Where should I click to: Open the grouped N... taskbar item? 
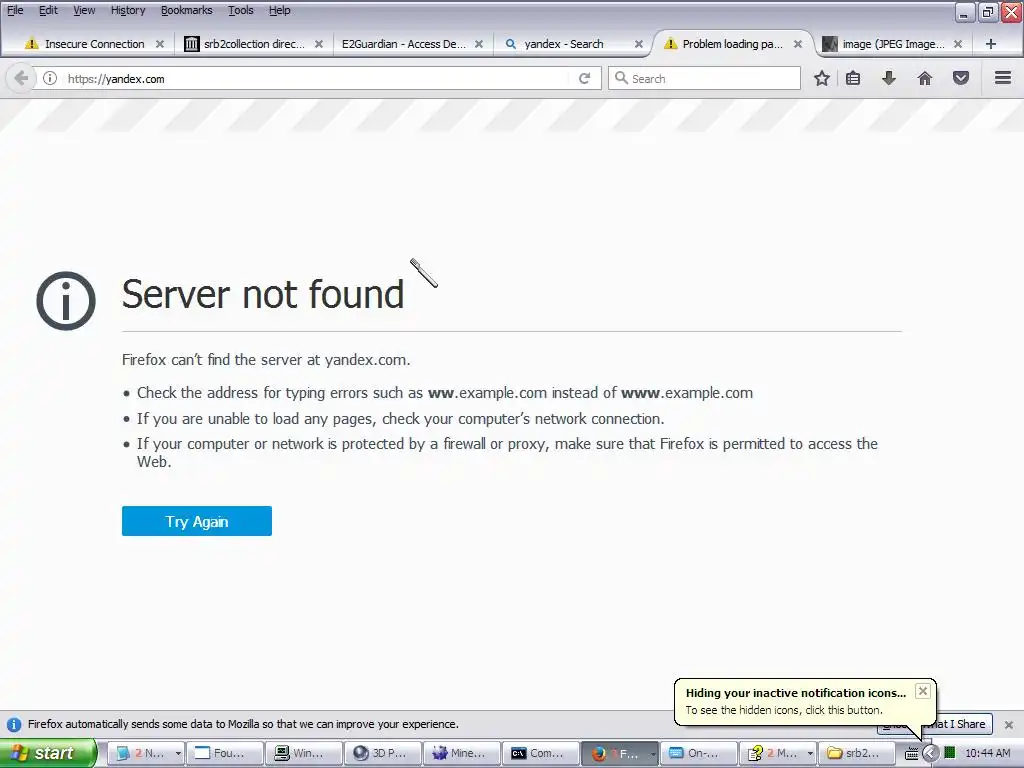tap(146, 753)
